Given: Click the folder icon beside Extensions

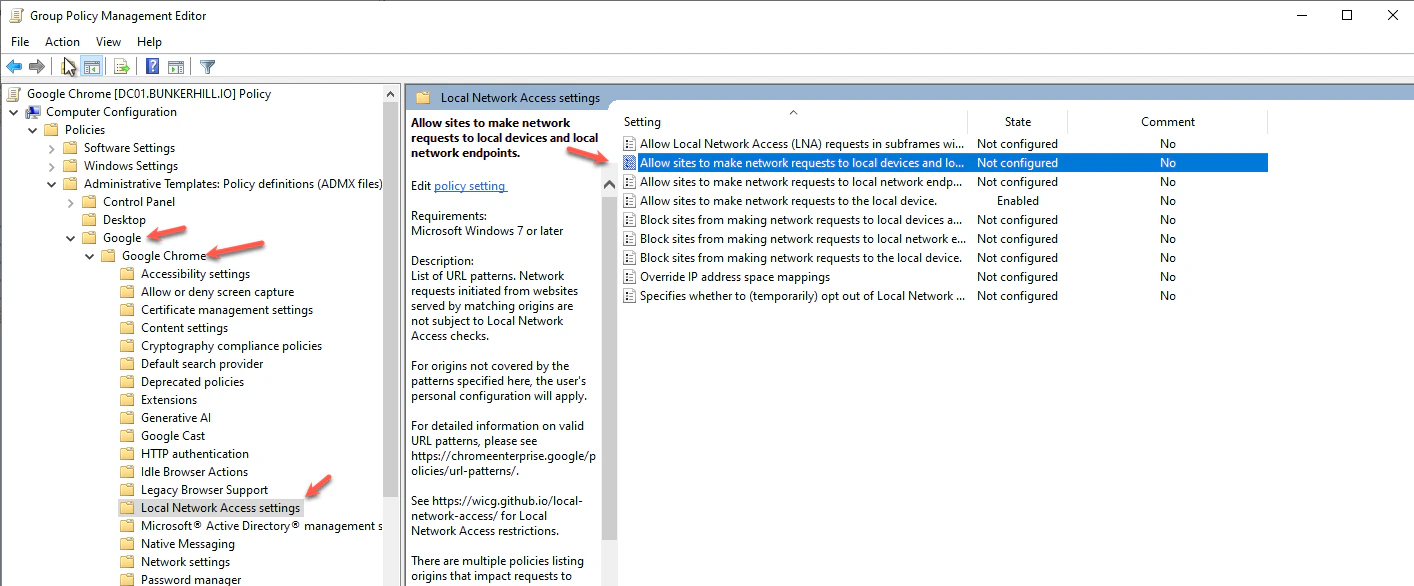Looking at the screenshot, I should [127, 400].
